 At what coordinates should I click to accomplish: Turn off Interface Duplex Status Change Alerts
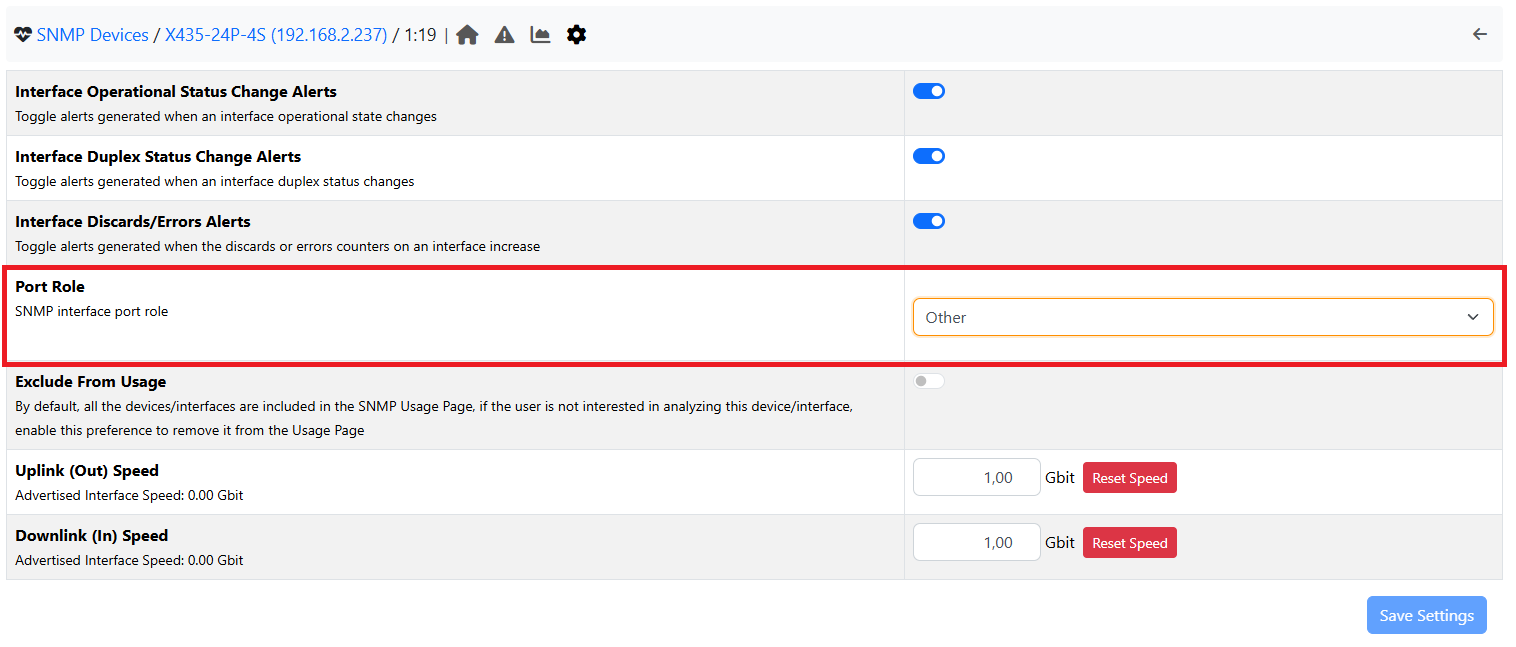(x=929, y=156)
